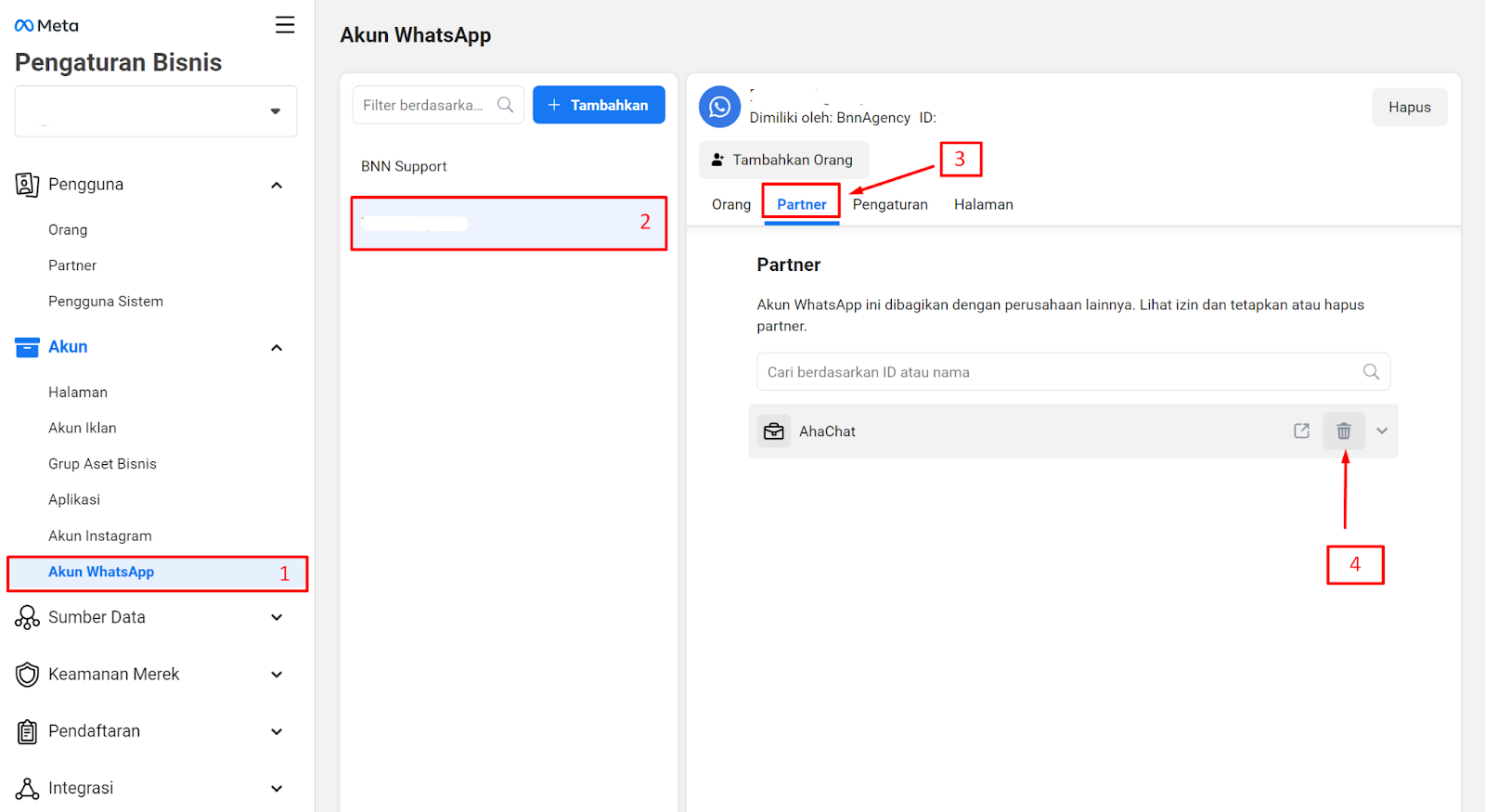This screenshot has height=812, width=1485.
Task: Select Akun WhatsApp in sidebar
Action: tap(157, 573)
